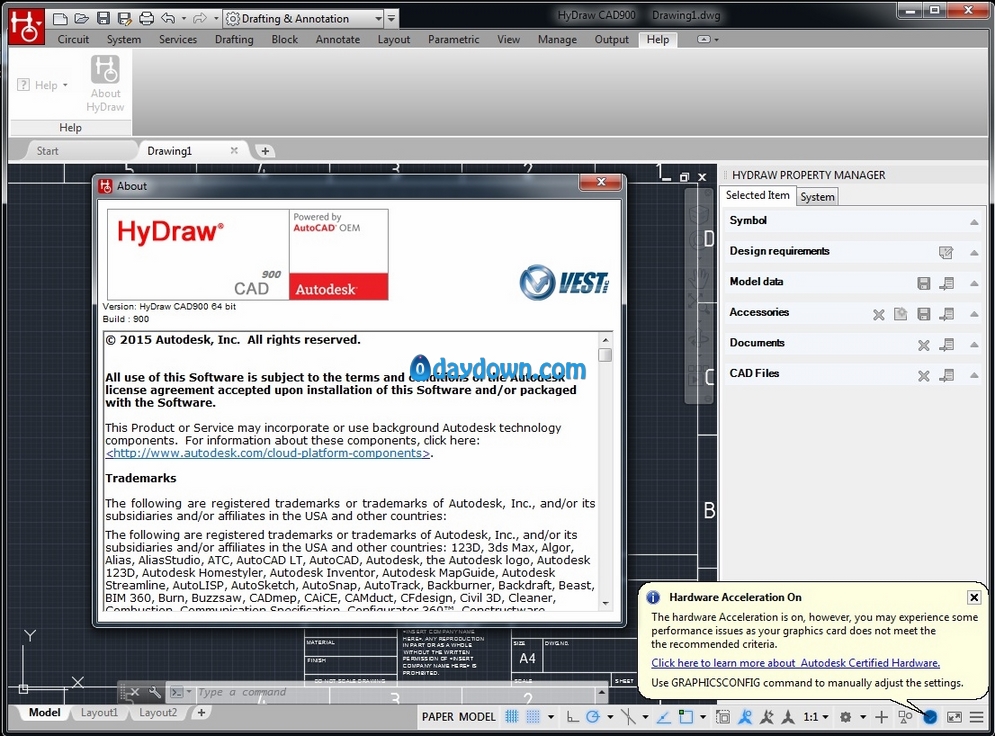Toggle object snap tracking in status bar

point(663,717)
